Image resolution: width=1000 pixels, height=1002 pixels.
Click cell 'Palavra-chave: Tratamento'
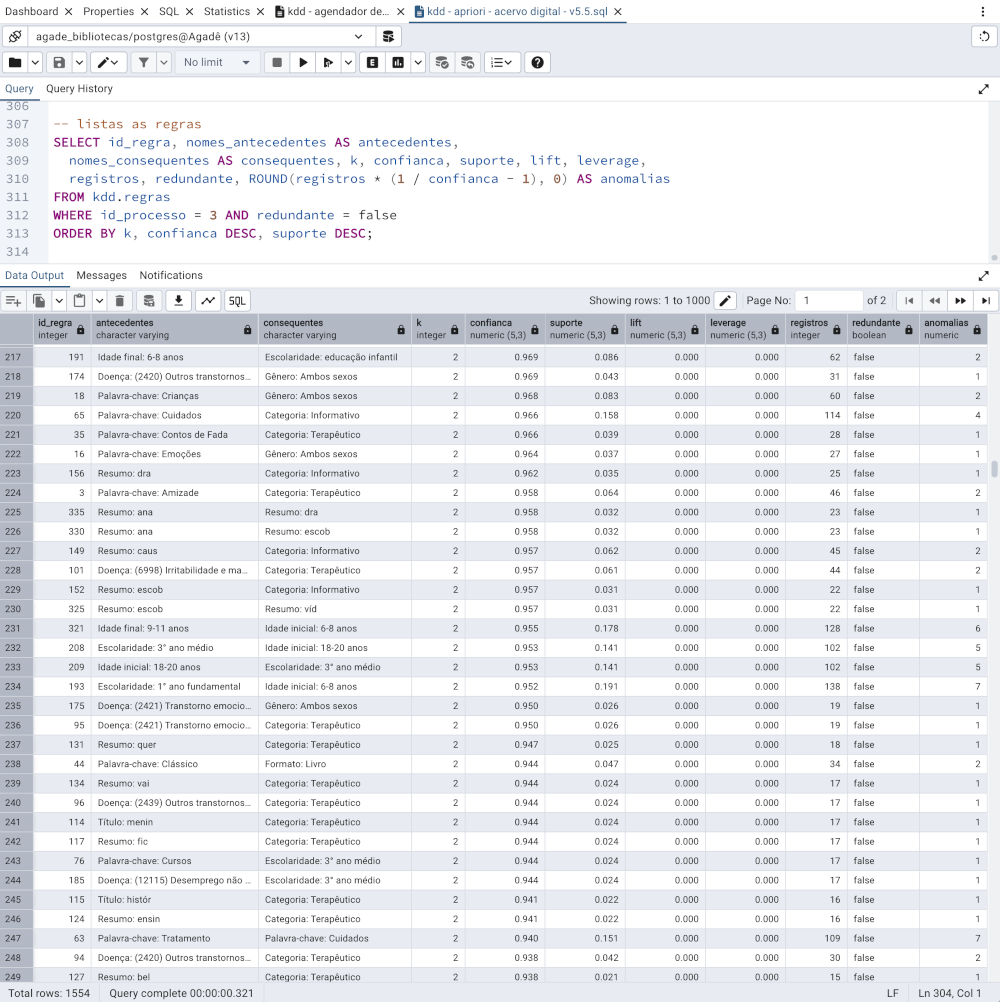(174, 939)
